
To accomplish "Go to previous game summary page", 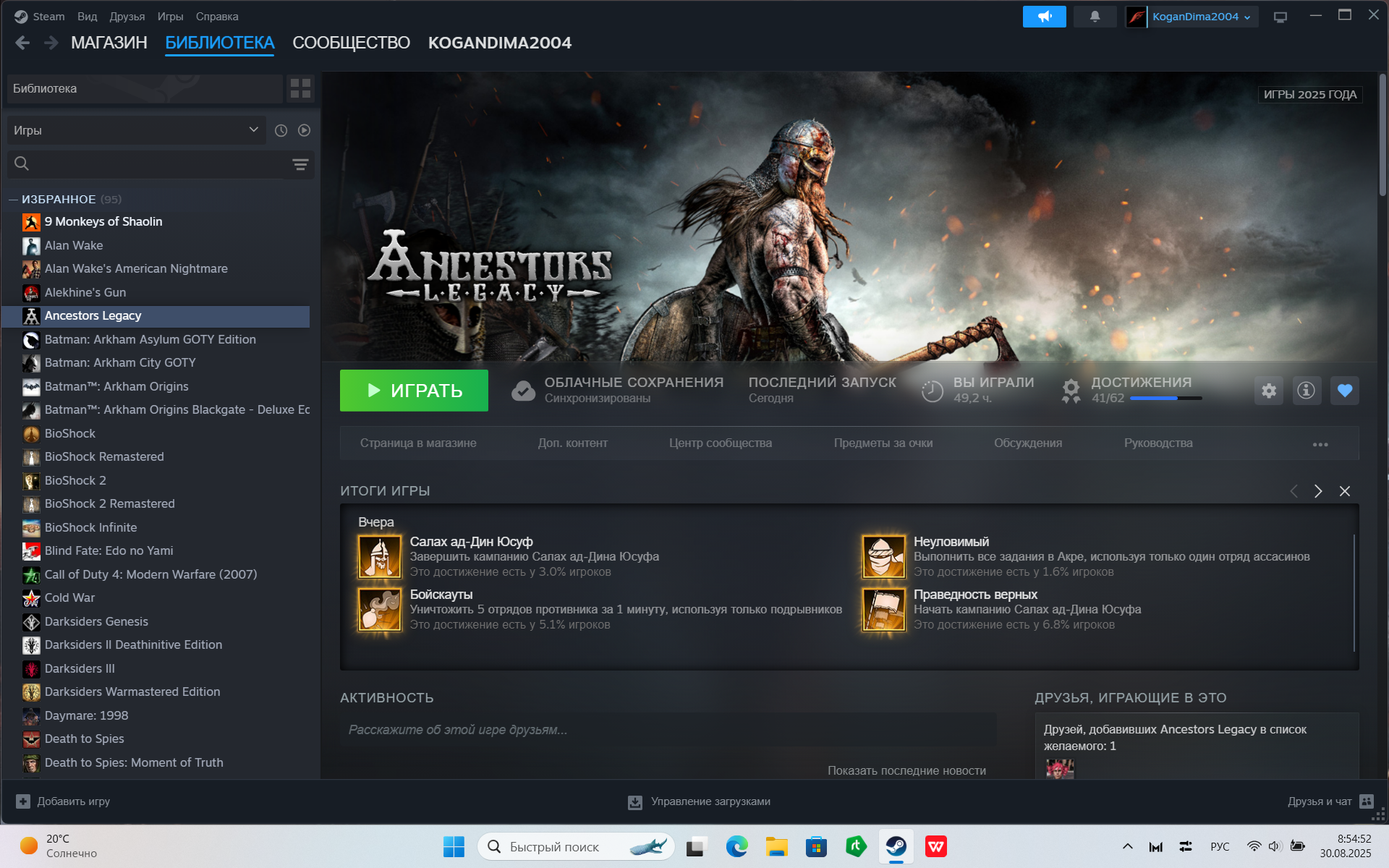I will [1294, 491].
